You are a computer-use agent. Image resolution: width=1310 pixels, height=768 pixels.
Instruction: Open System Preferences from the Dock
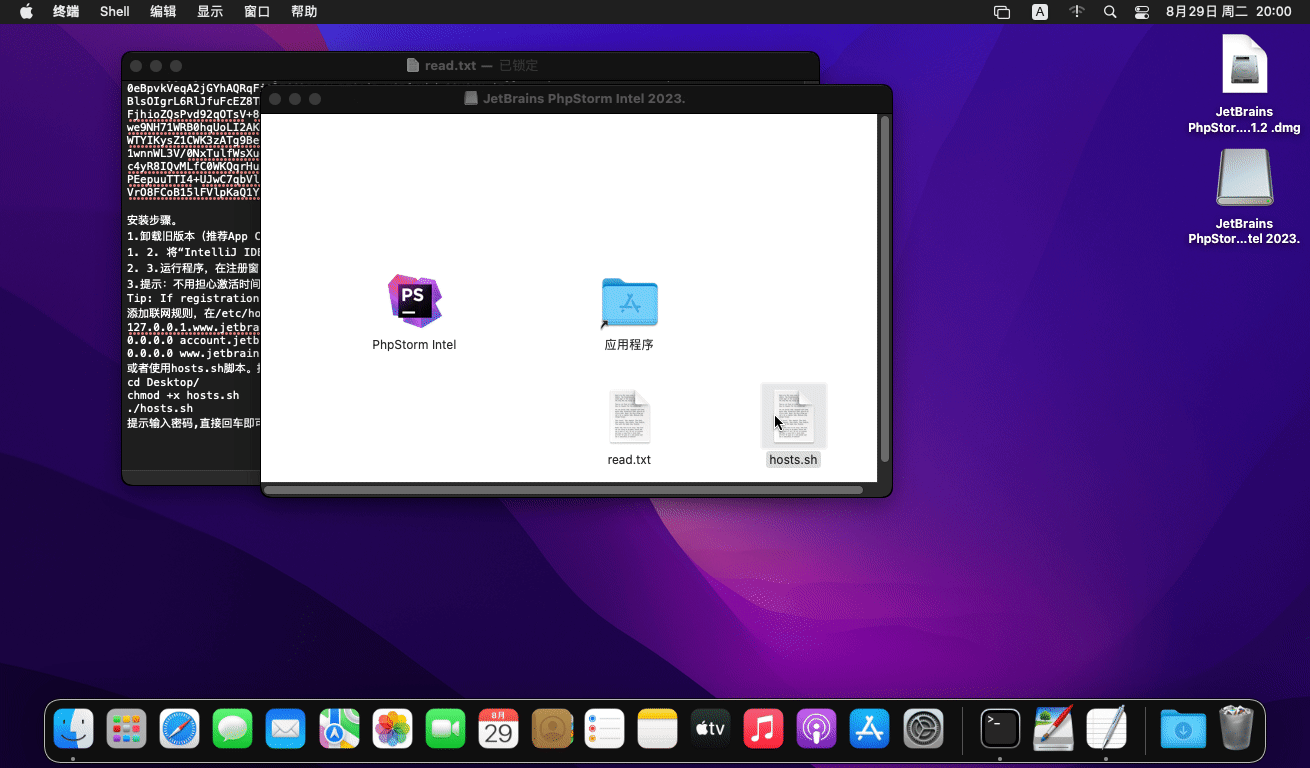pyautogui.click(x=923, y=729)
